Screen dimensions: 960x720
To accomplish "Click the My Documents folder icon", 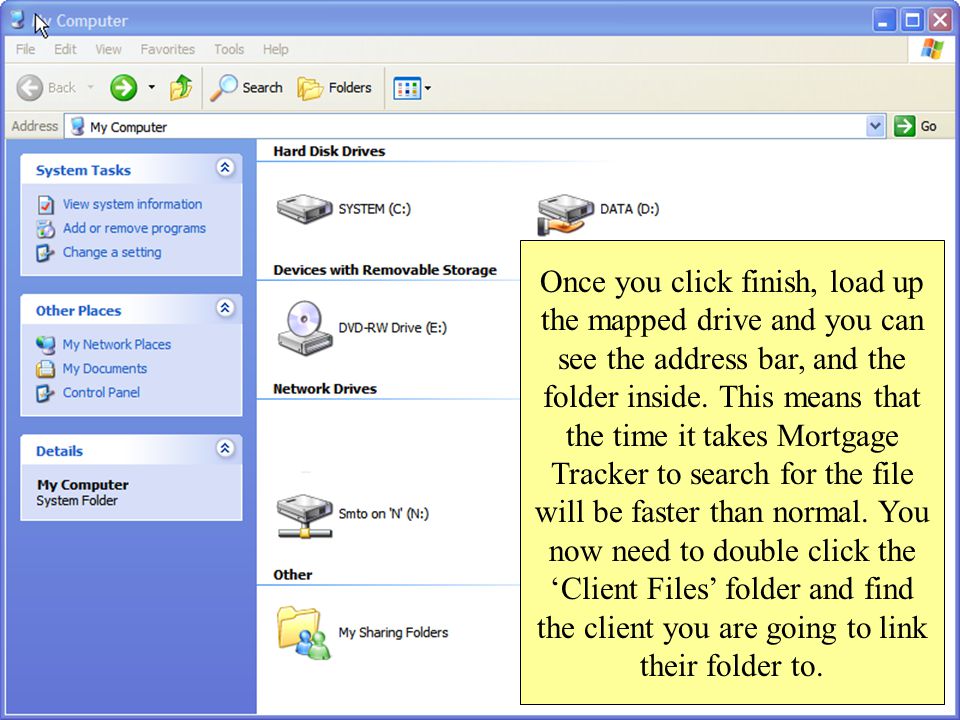I will tap(46, 369).
